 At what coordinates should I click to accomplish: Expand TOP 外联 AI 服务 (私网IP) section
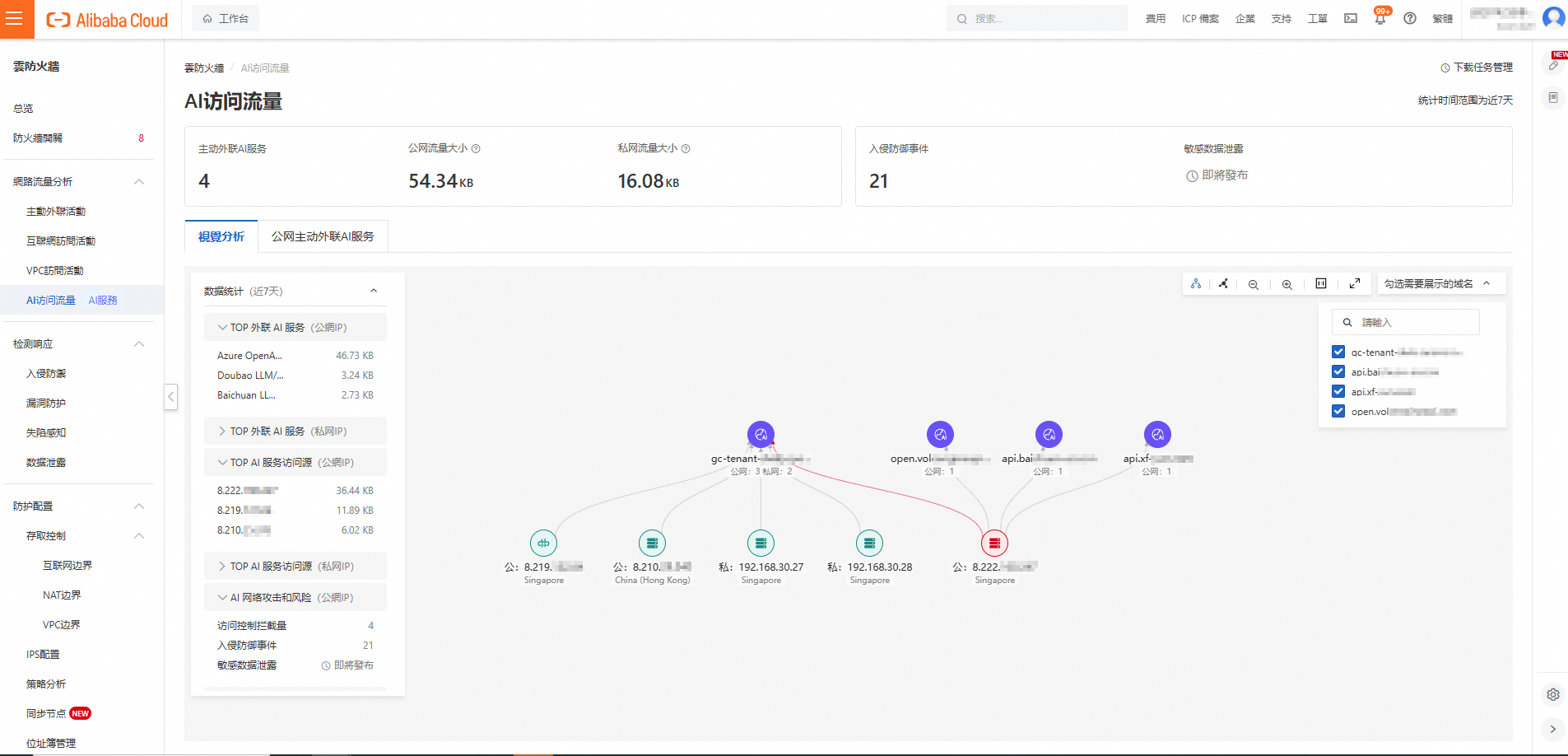tap(295, 431)
